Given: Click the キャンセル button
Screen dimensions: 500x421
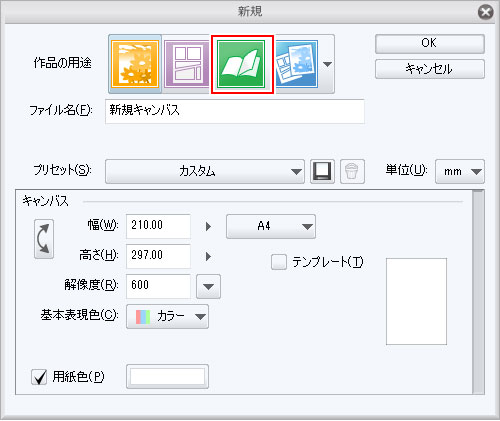Looking at the screenshot, I should [x=430, y=69].
